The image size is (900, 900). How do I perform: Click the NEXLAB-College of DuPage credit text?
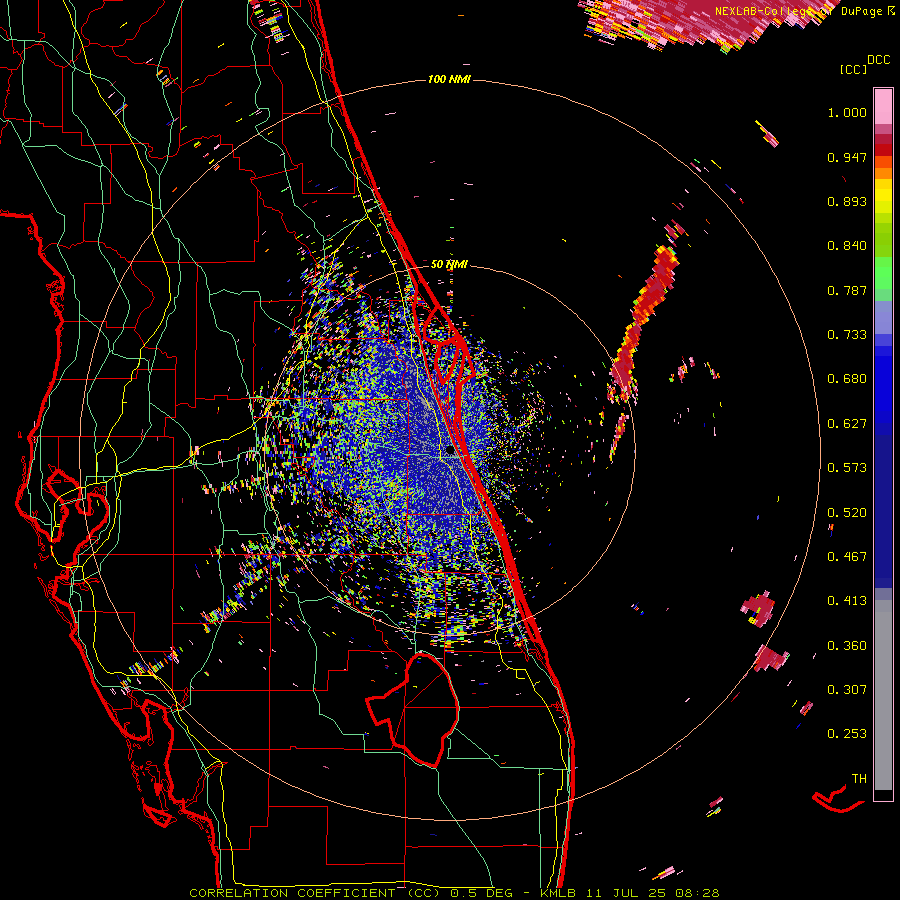801,11
